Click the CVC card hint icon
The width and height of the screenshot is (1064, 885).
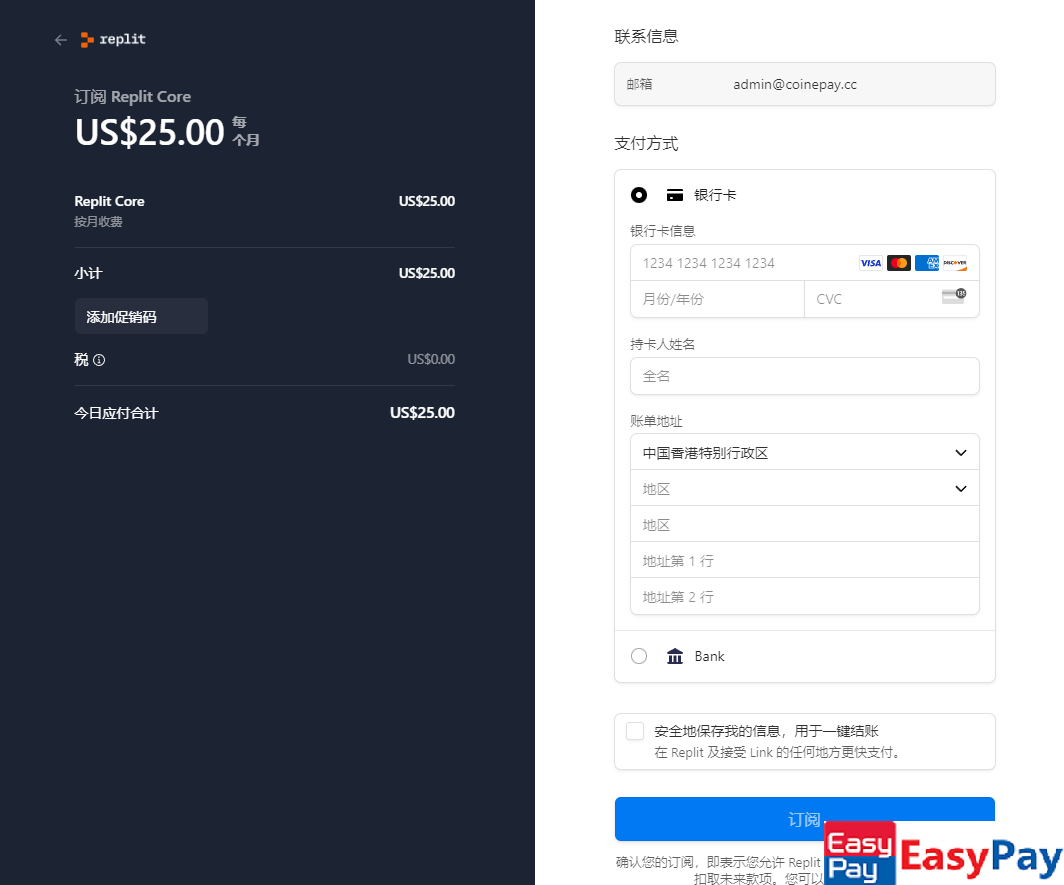[954, 296]
